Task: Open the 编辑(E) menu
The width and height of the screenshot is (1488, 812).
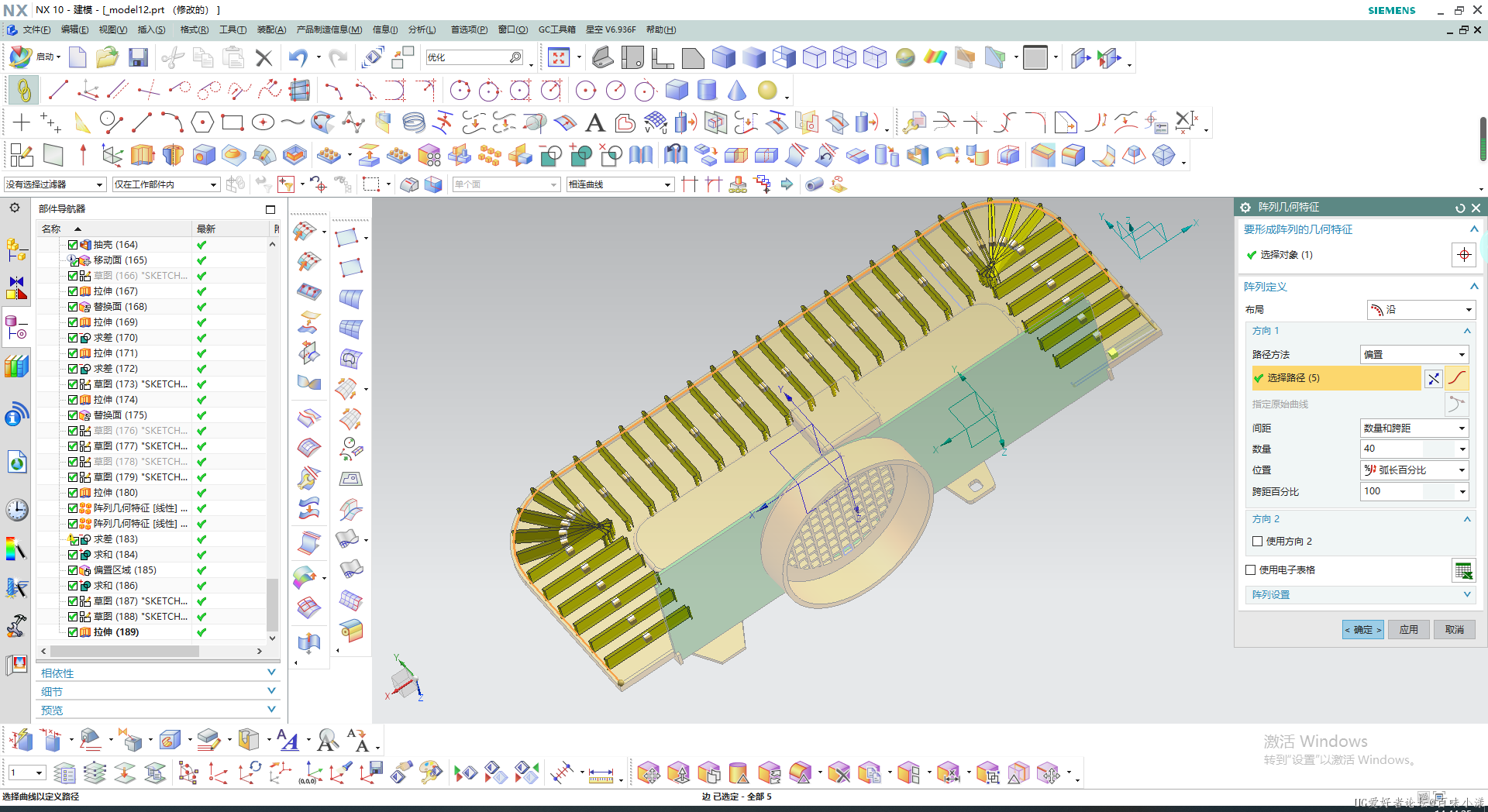Action: pos(74,29)
